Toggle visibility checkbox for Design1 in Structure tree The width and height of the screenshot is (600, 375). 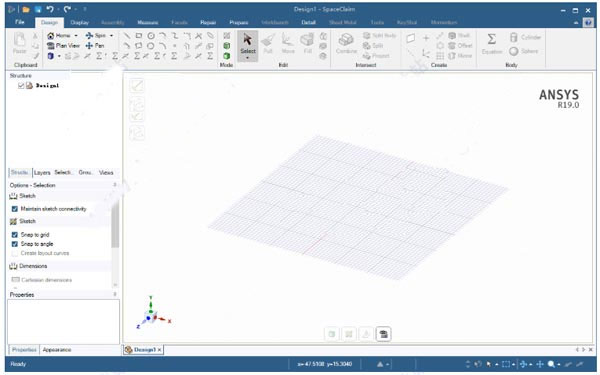pyautogui.click(x=21, y=86)
